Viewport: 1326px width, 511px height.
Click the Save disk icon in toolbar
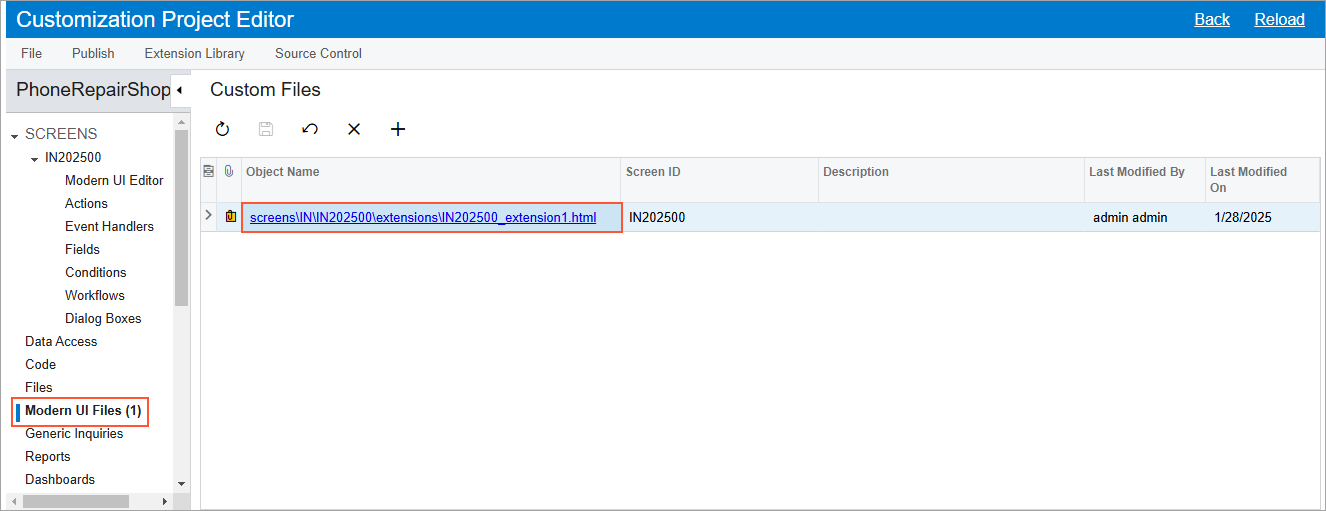coord(266,129)
